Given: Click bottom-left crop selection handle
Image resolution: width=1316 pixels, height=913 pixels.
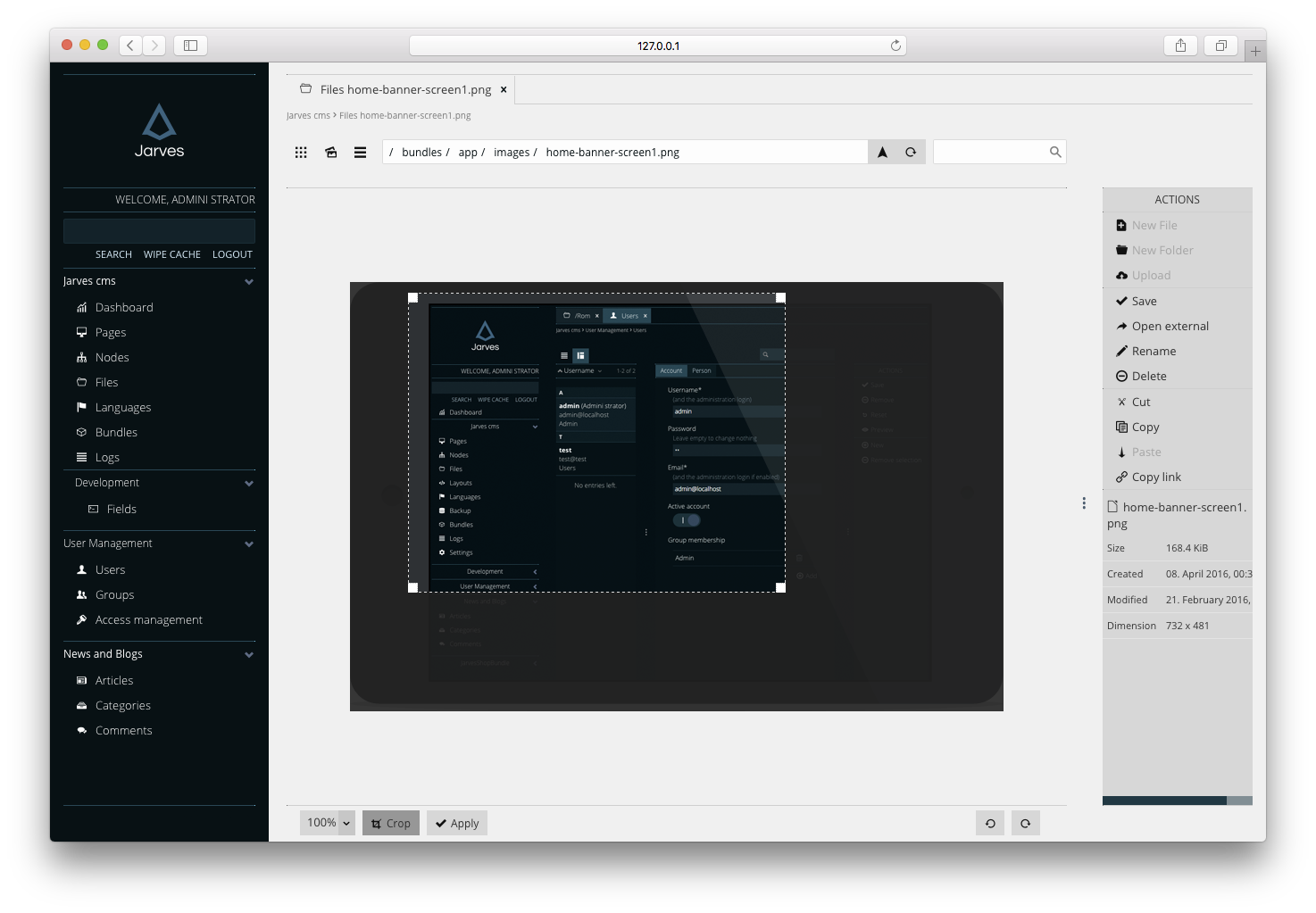Looking at the screenshot, I should tap(412, 587).
